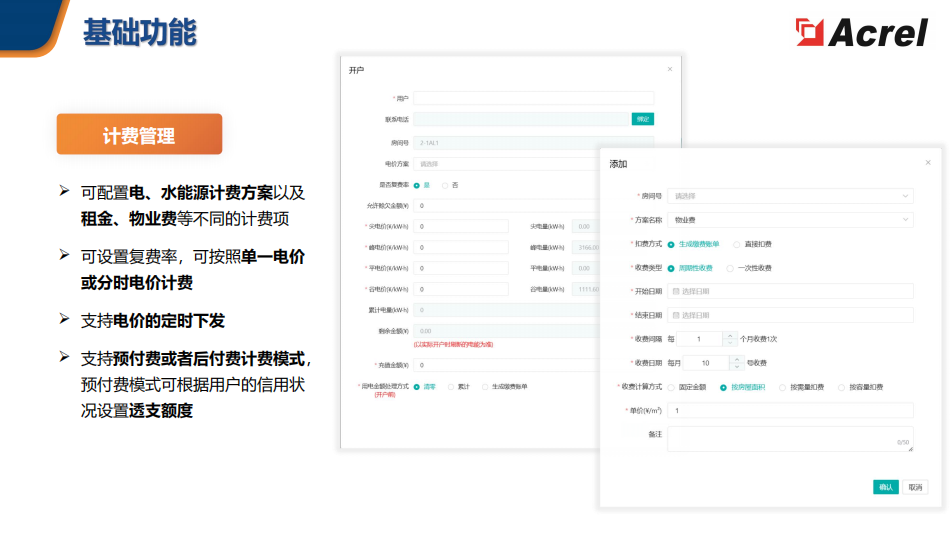Click the calendar icon in 结束日期 field
The image size is (952, 534).
click(676, 316)
